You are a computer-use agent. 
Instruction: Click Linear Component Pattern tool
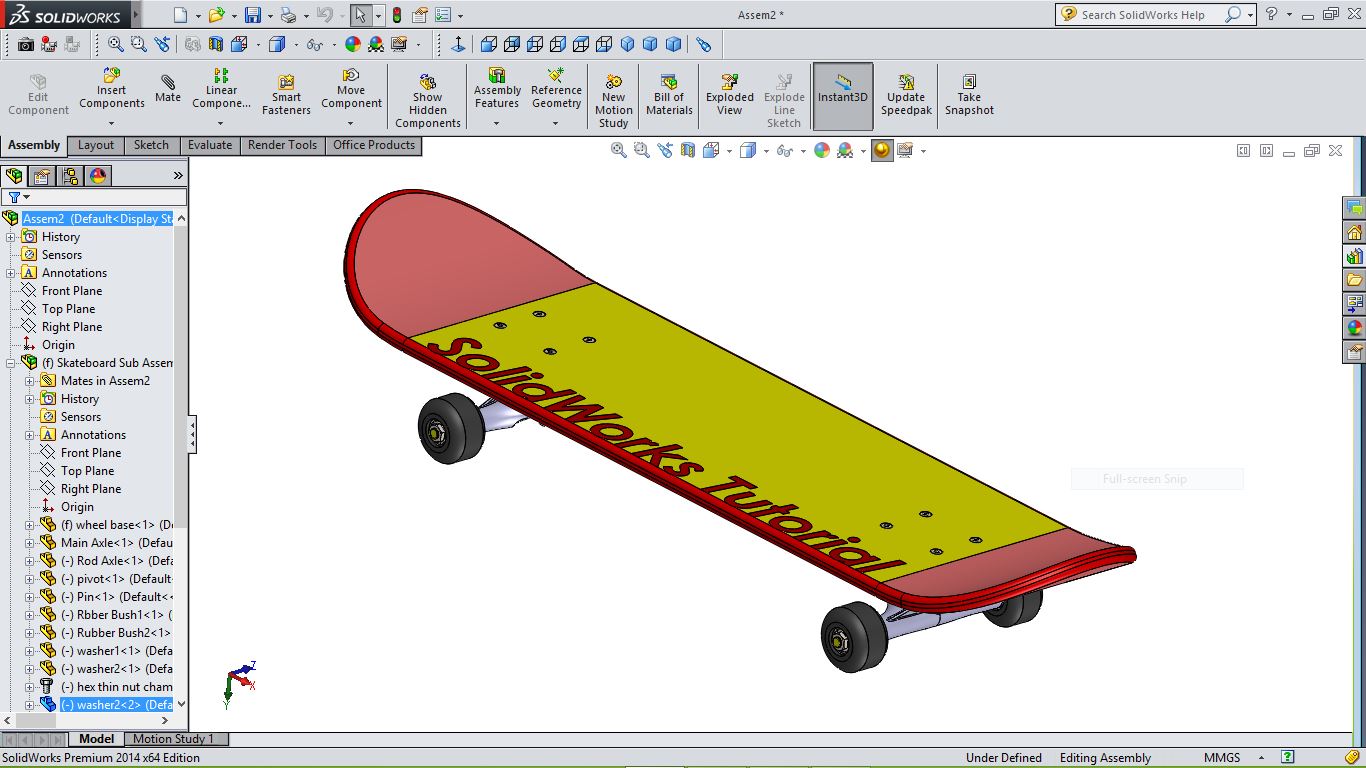222,89
